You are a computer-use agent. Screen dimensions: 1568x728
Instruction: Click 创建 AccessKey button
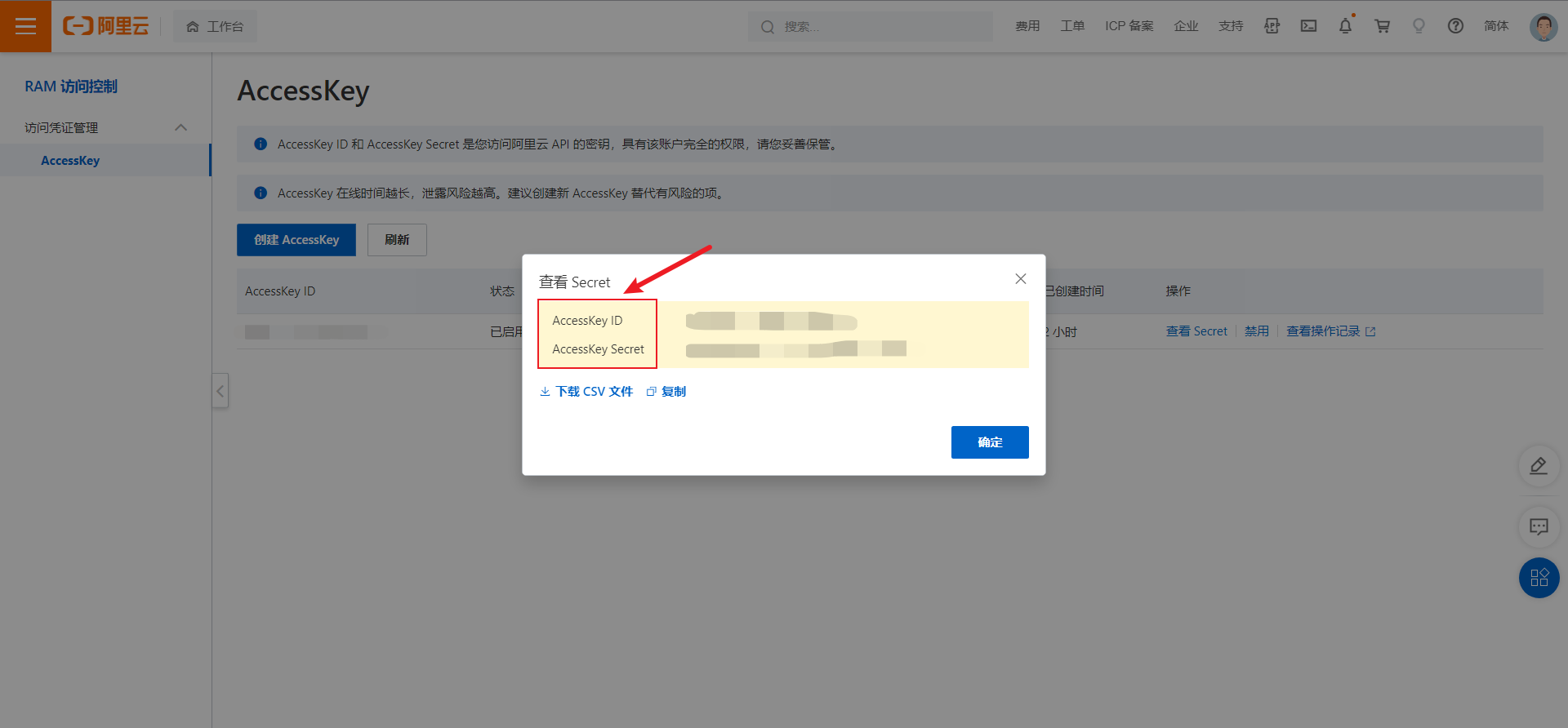tap(296, 240)
